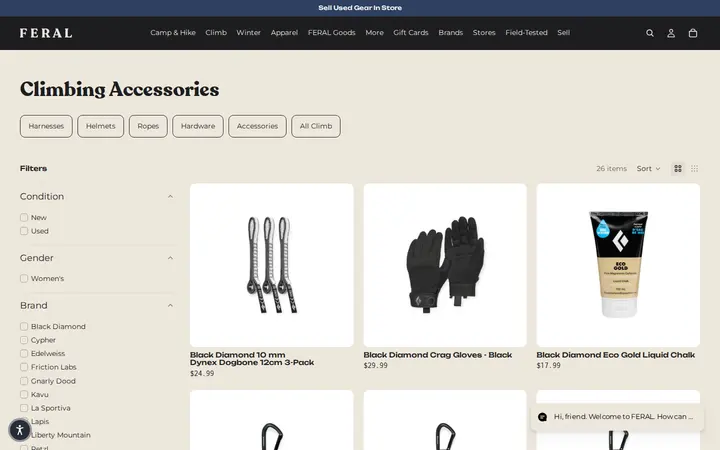Click the 26 items count text
The height and width of the screenshot is (450, 720).
click(x=611, y=169)
